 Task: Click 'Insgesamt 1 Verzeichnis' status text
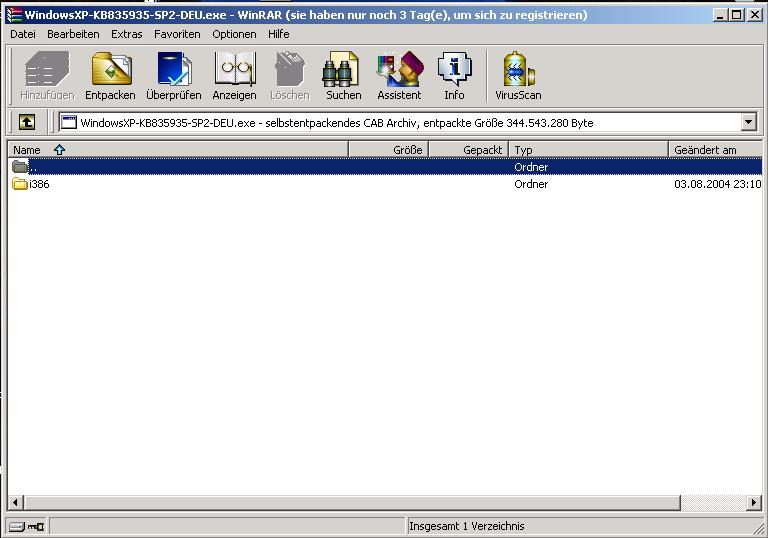(467, 526)
